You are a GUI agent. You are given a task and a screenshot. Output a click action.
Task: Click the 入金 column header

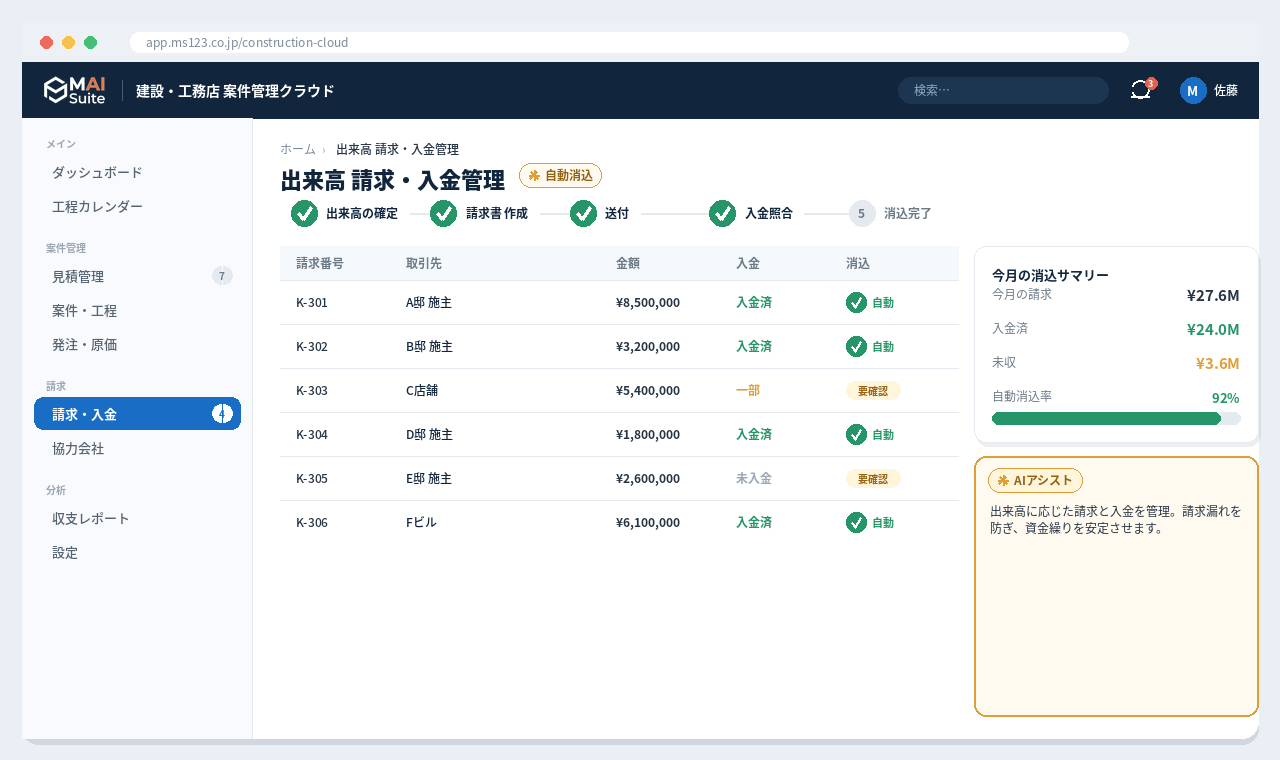point(748,264)
